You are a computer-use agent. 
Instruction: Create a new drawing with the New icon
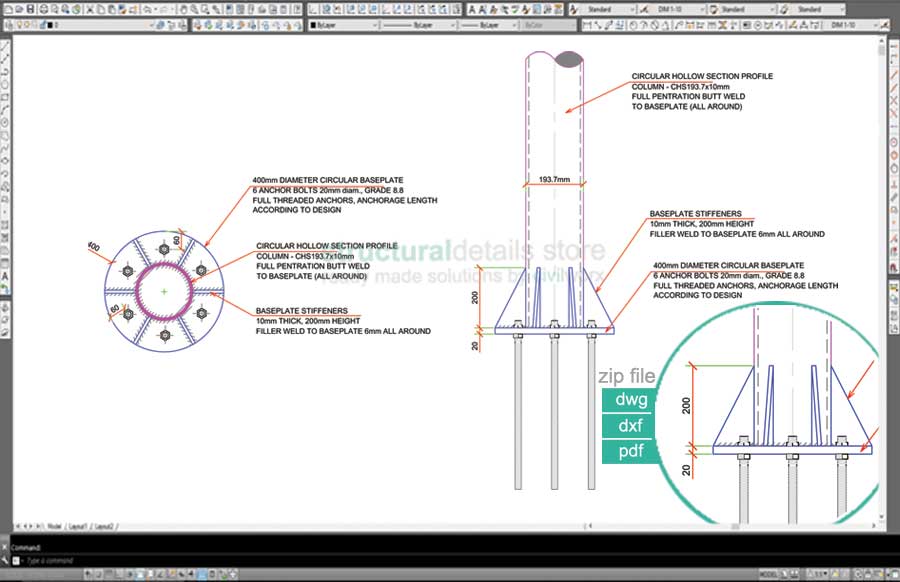(8, 9)
